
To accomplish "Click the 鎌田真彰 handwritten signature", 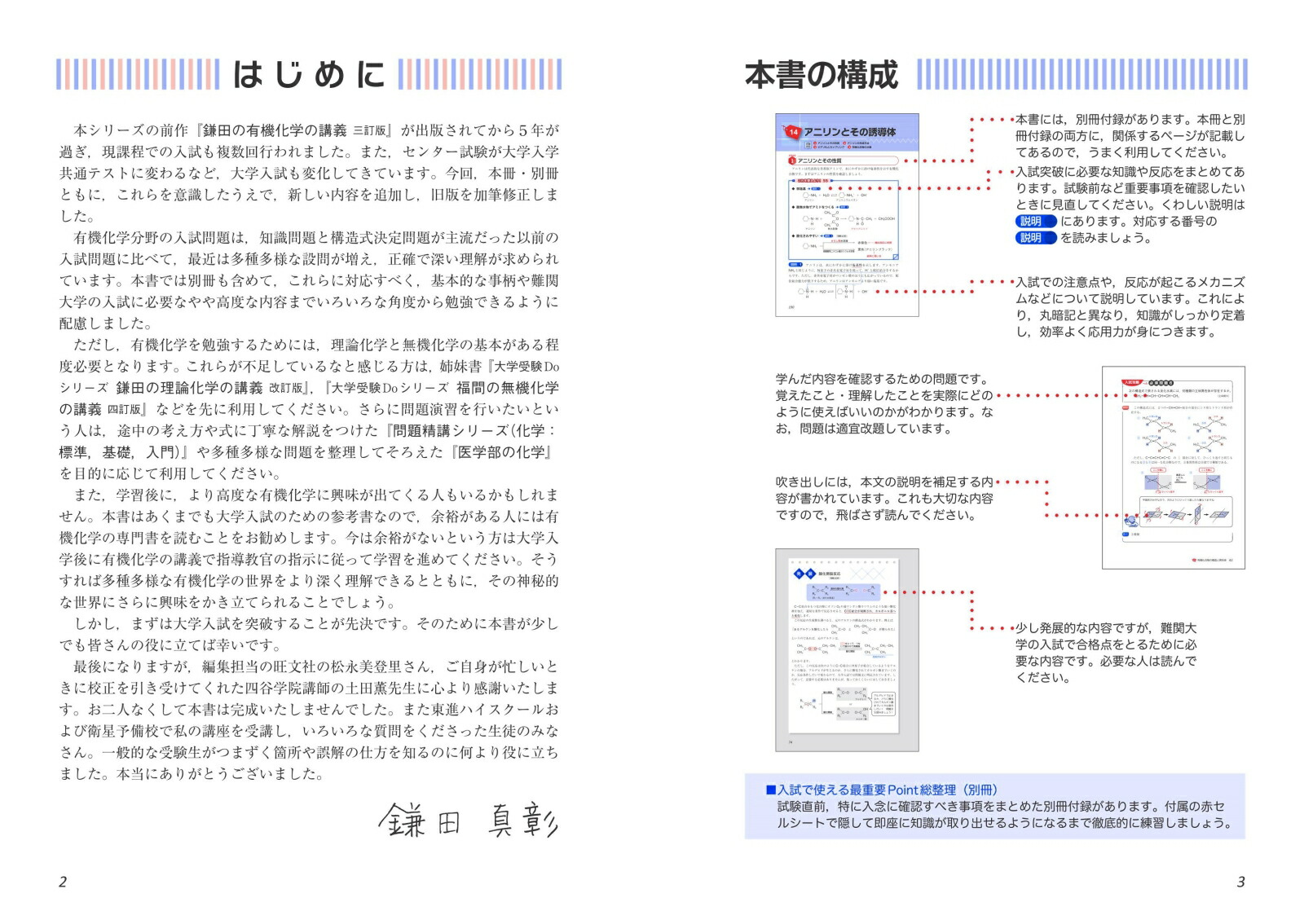I will pos(469,819).
